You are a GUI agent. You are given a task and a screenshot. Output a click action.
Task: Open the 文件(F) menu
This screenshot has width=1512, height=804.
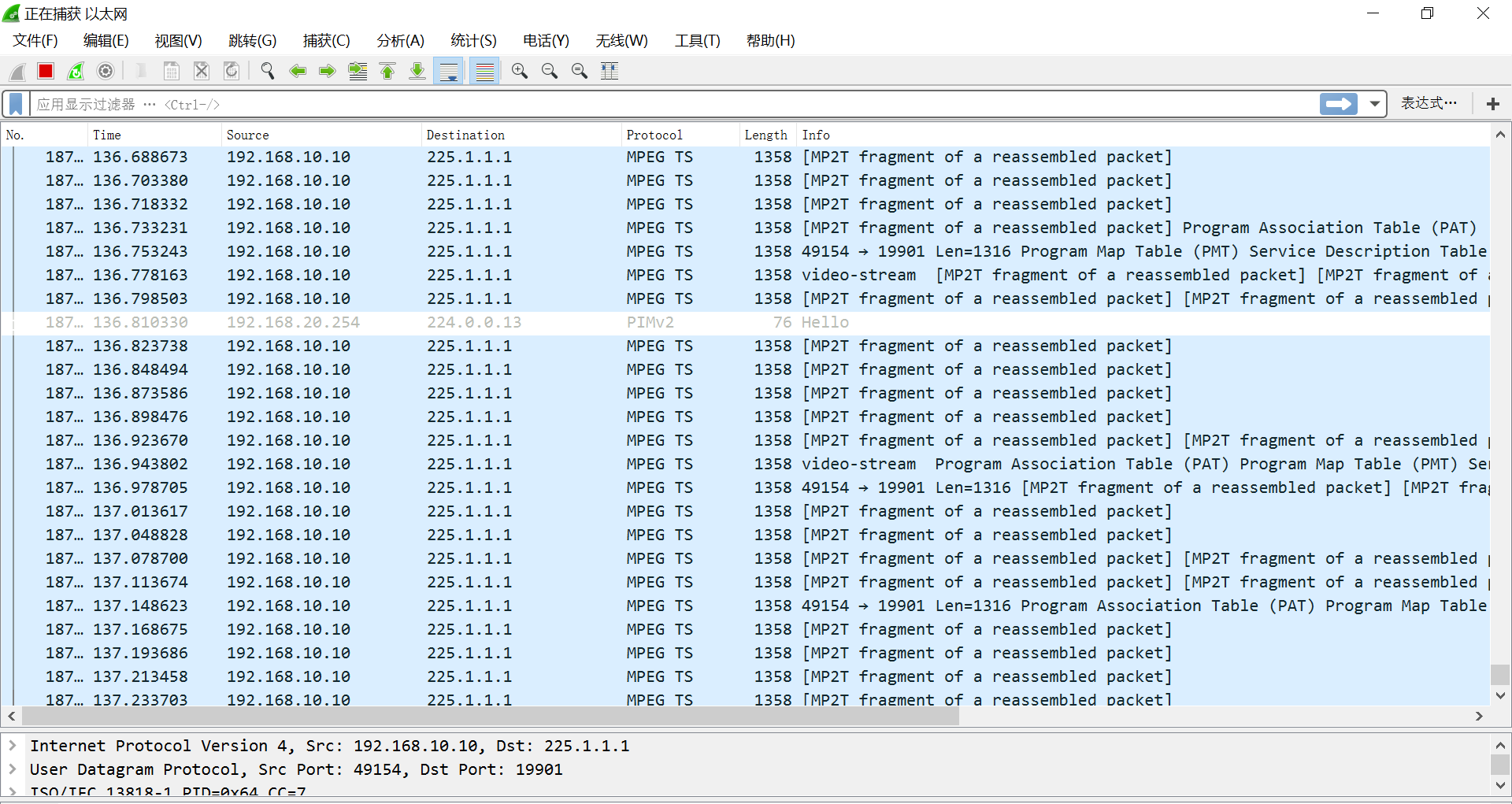point(35,41)
